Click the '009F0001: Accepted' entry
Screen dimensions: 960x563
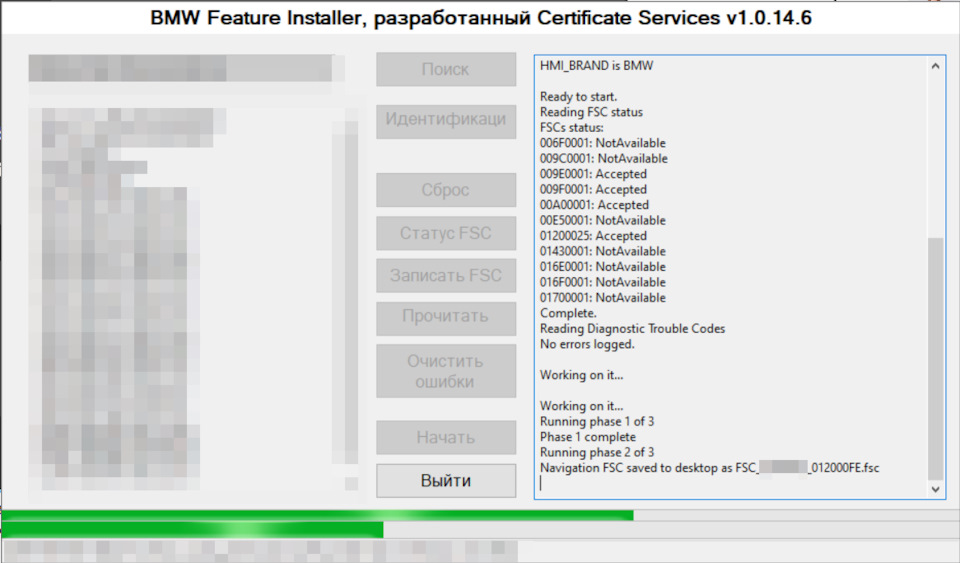[593, 189]
